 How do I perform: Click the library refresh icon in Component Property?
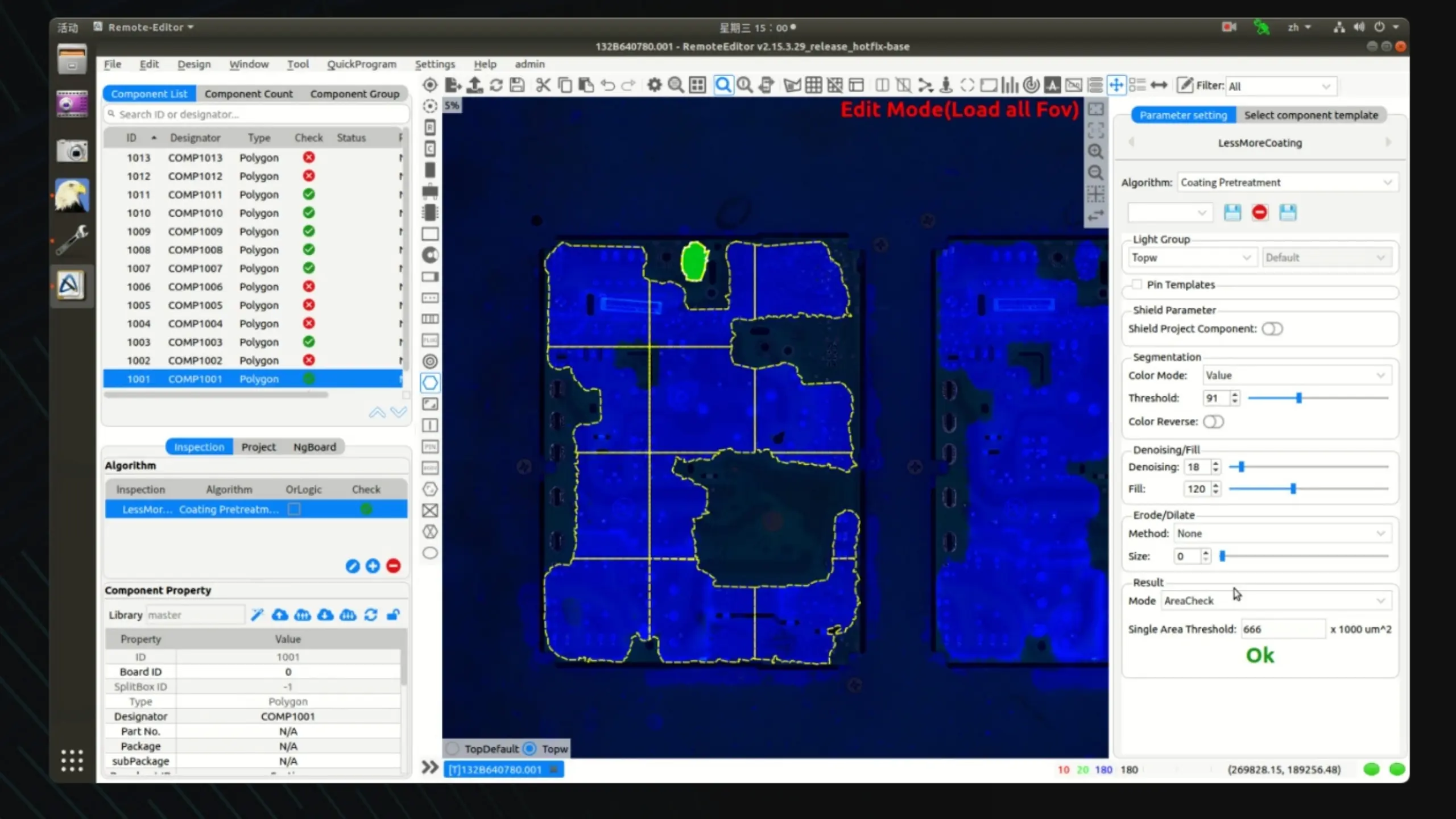coord(371,615)
